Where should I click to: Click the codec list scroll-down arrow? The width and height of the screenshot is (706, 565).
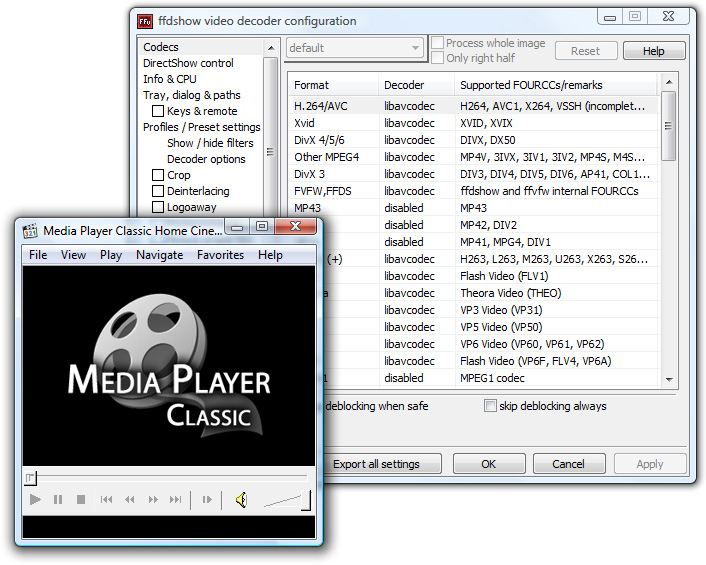pos(669,379)
